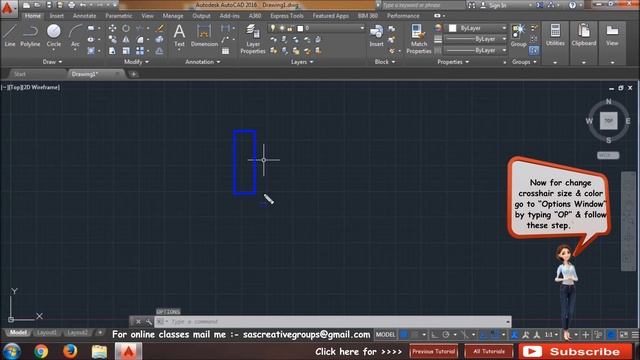Click the Group icon
640x360 pixels.
click(518, 36)
